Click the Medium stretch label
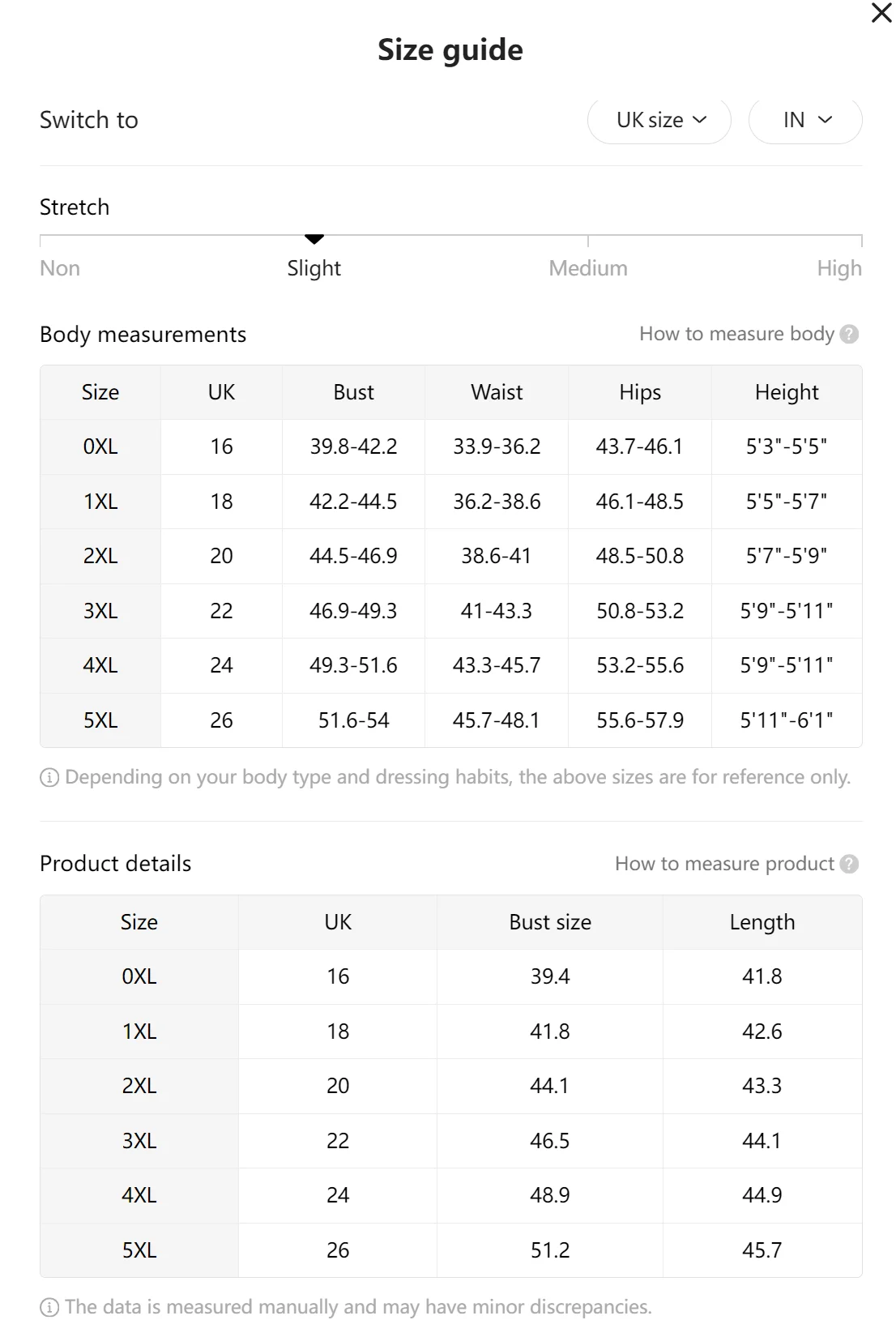The height and width of the screenshot is (1320, 896). (x=587, y=268)
